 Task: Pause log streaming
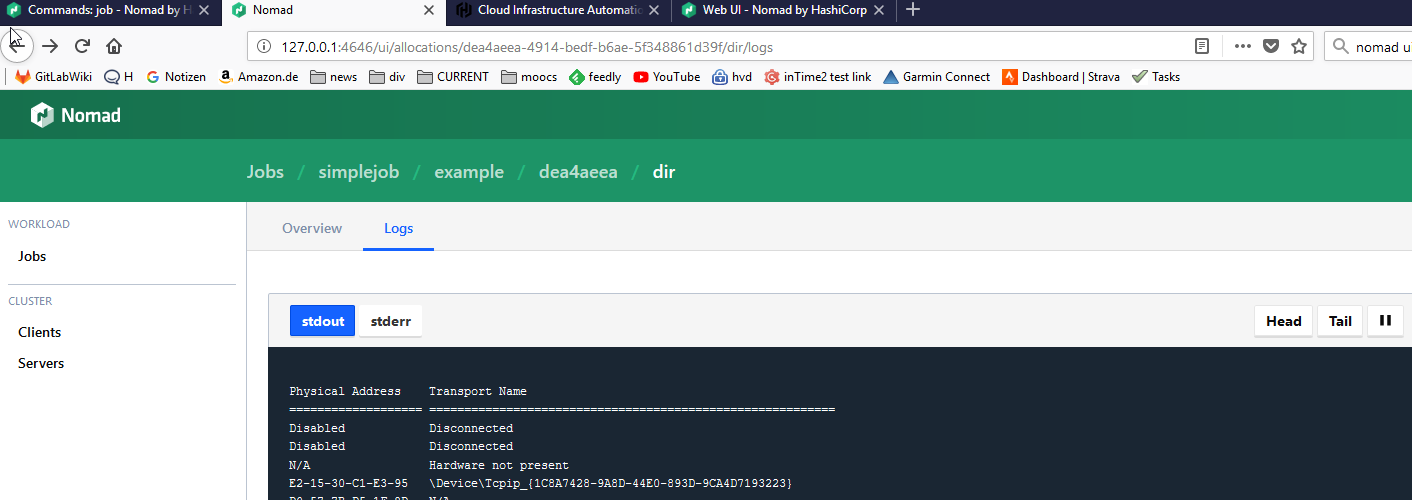point(1385,321)
